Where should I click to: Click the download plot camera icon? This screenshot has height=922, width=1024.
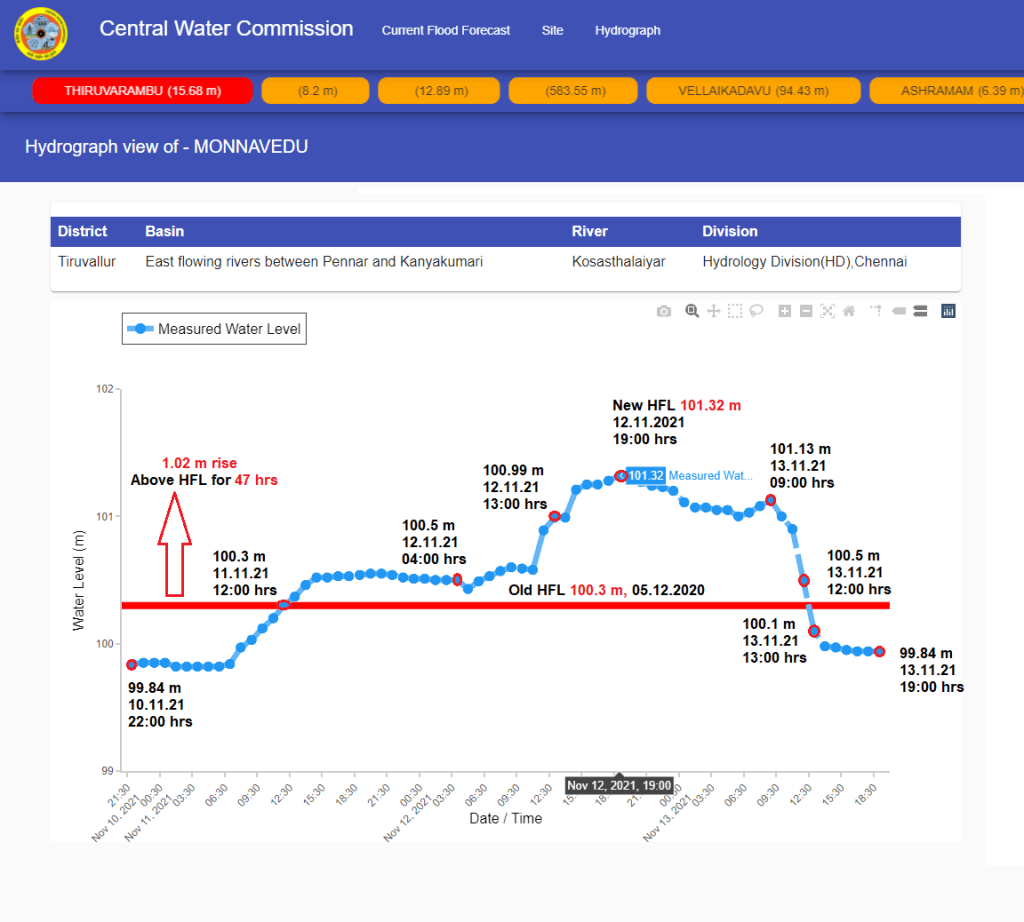(x=664, y=311)
